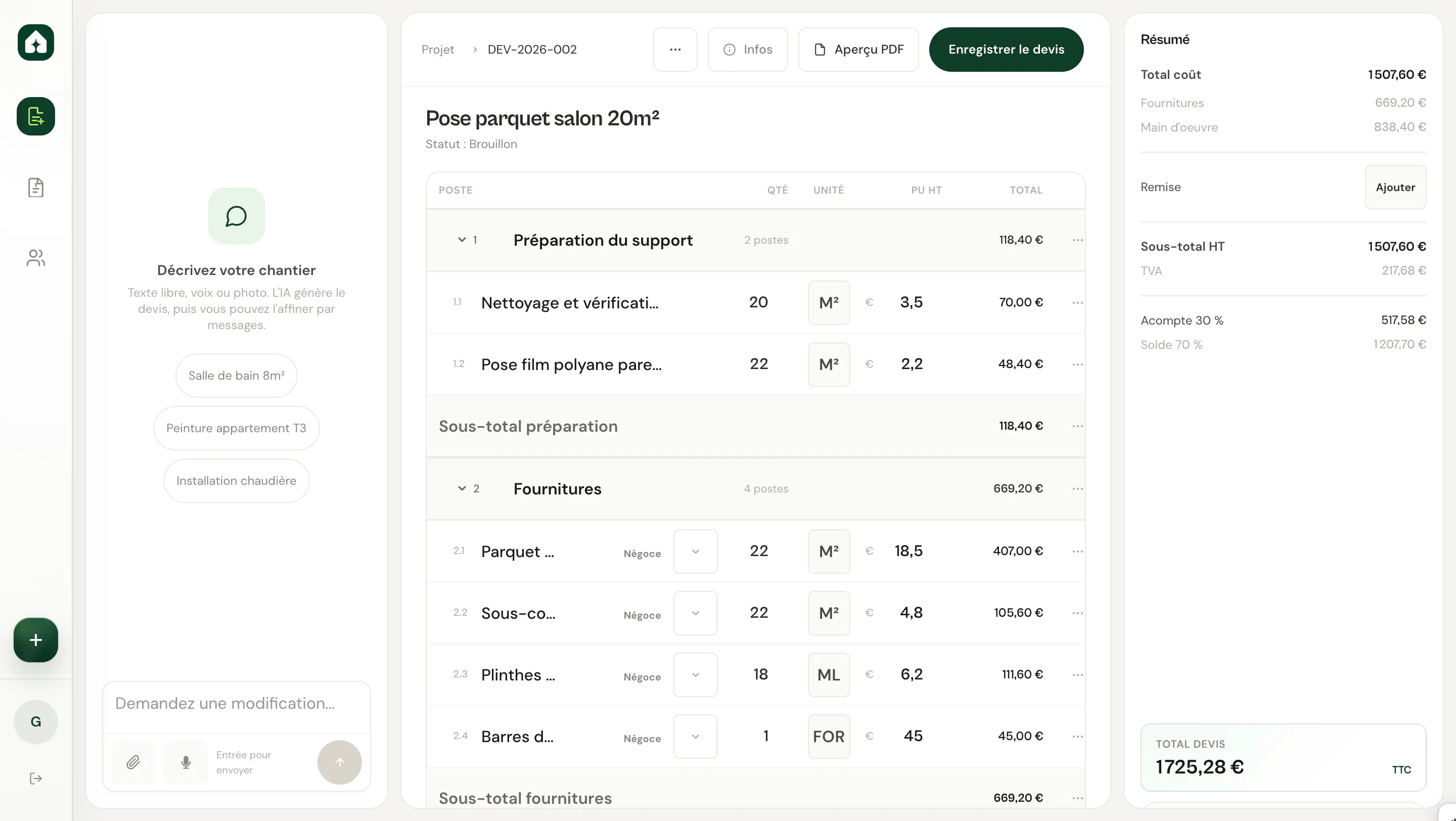Open options for Pose film polyane row
This screenshot has height=821, width=1456.
(1077, 364)
